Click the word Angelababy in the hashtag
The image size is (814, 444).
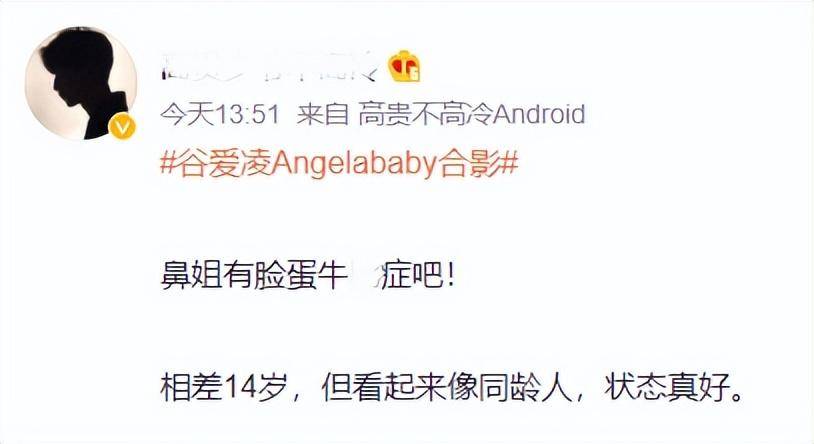click(x=356, y=165)
